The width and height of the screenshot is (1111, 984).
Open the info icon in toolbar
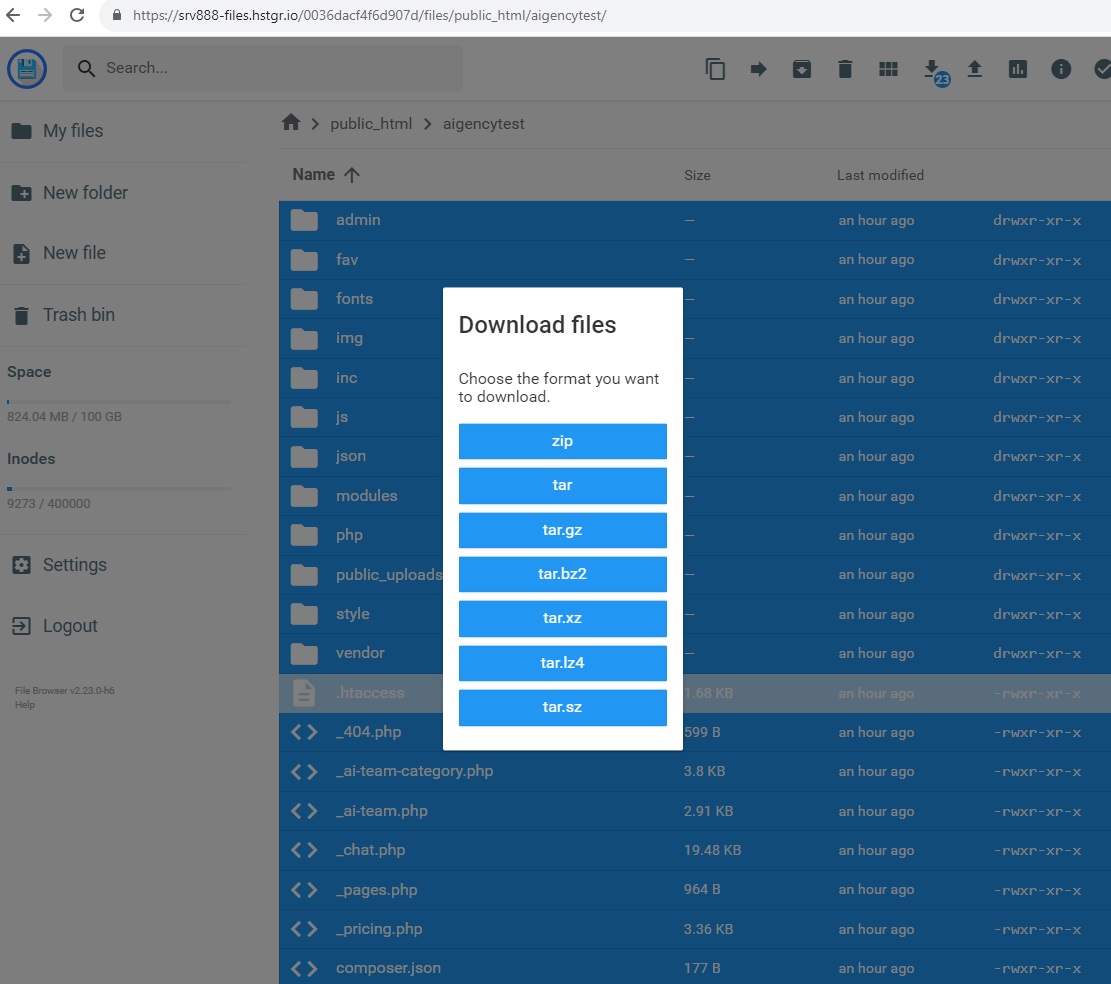coord(1061,69)
